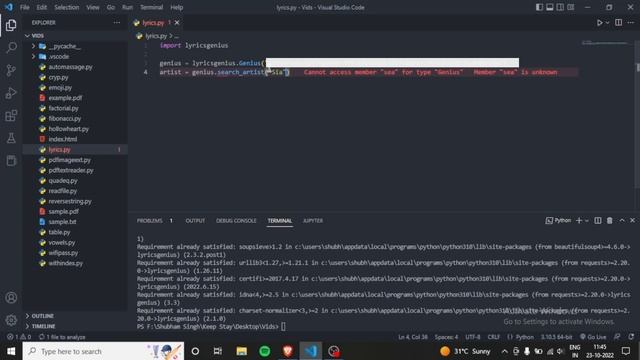Open the File menu
Viewport: 640px width, 360px height.
click(24, 7)
